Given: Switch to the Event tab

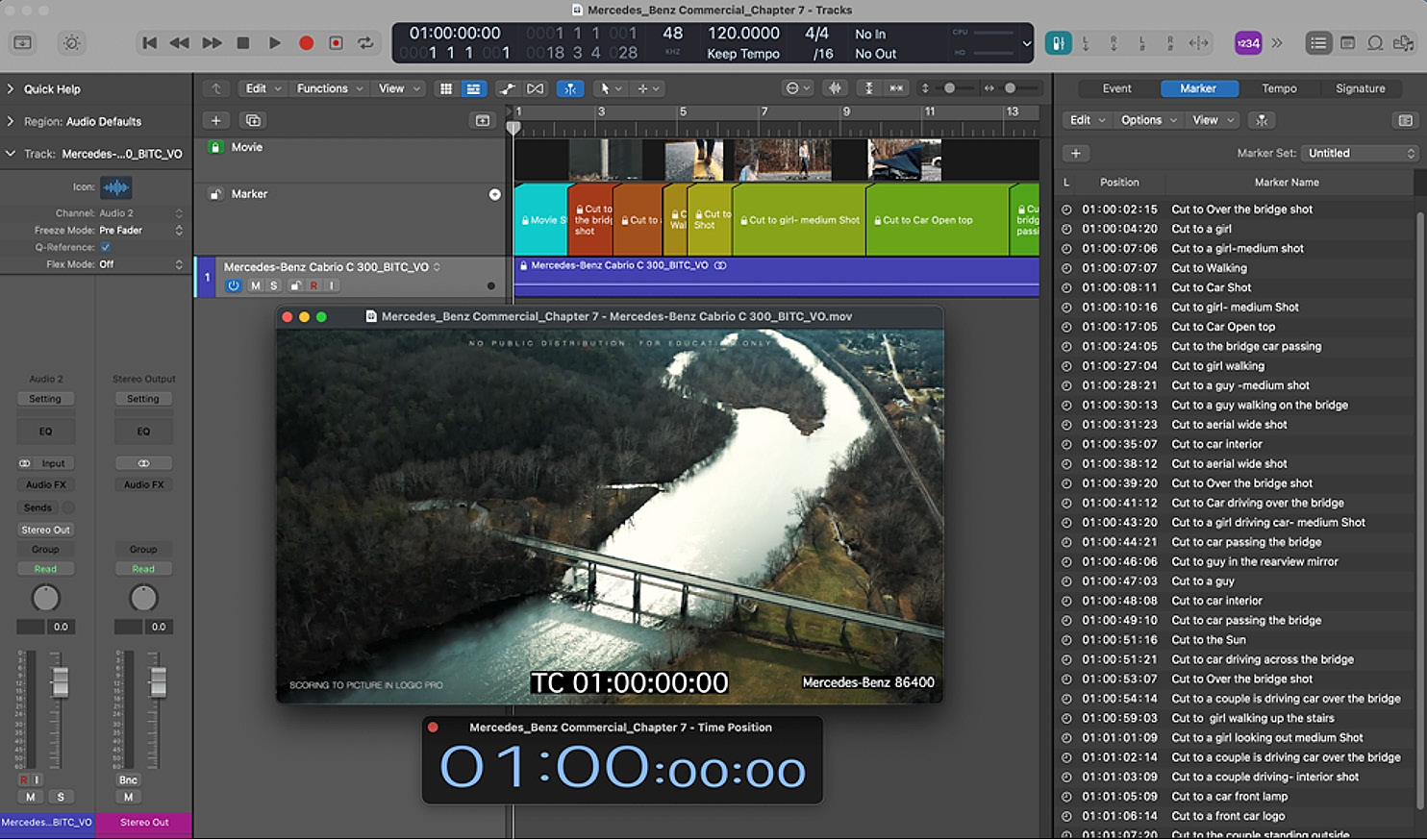Looking at the screenshot, I should click(1116, 88).
